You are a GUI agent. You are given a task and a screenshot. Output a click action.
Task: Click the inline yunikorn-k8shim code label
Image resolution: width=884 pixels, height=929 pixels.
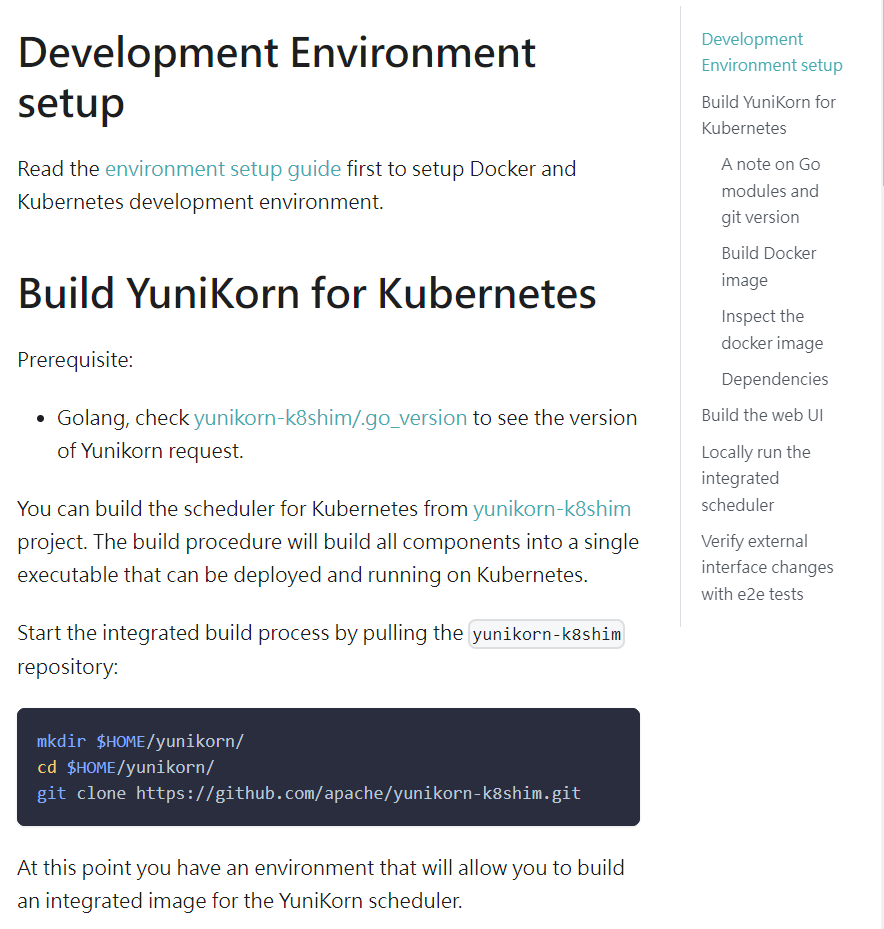[546, 635]
